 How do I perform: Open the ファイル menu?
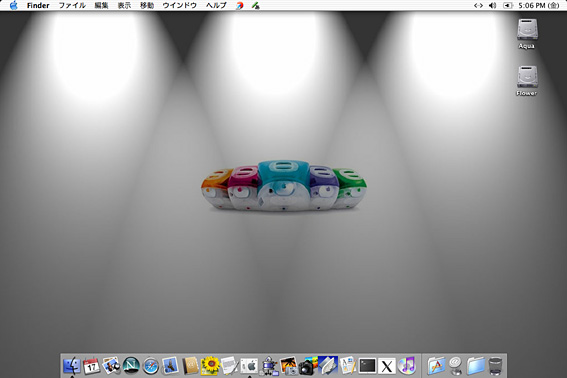(x=72, y=5)
